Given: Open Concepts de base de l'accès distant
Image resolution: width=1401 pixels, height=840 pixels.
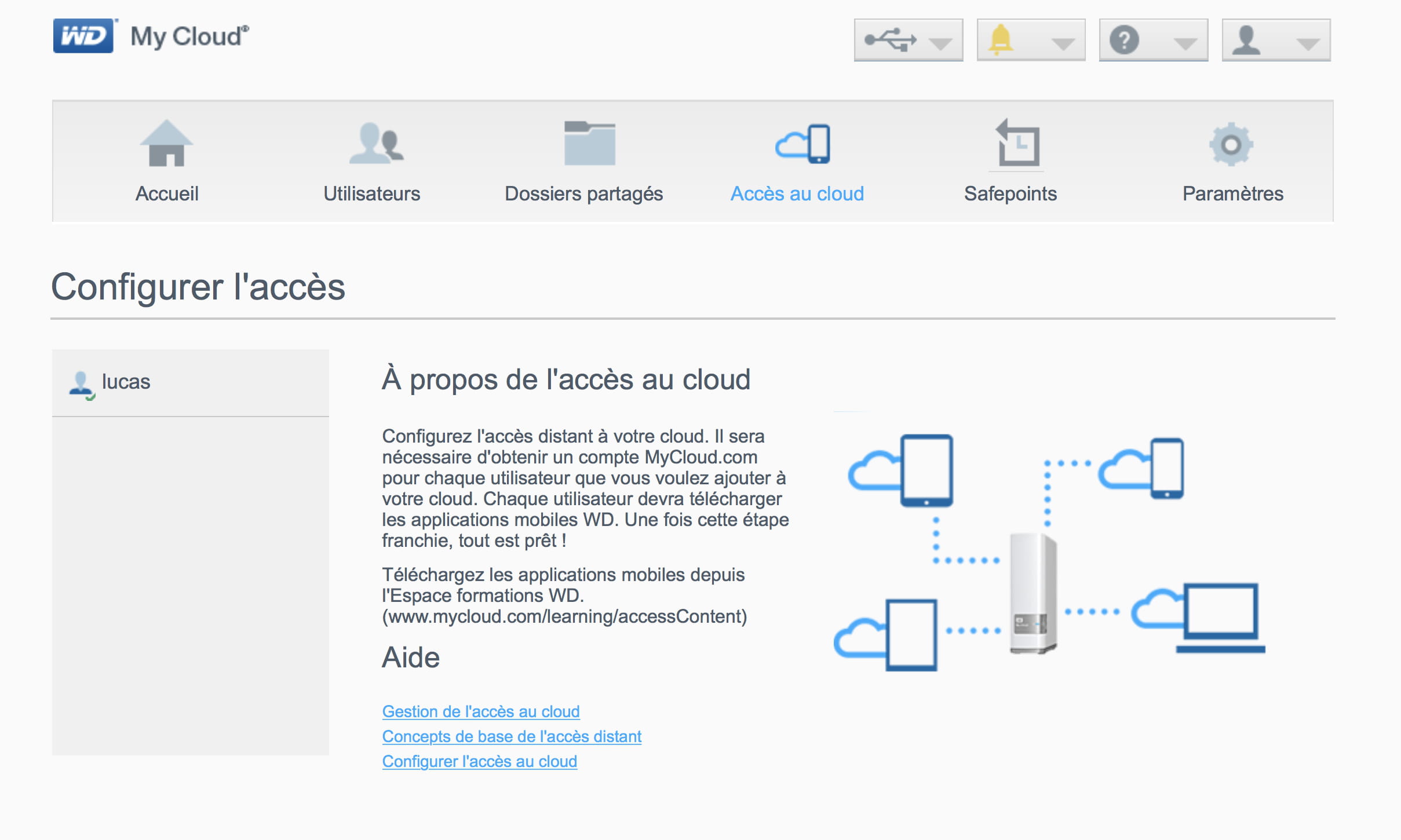Looking at the screenshot, I should [512, 736].
